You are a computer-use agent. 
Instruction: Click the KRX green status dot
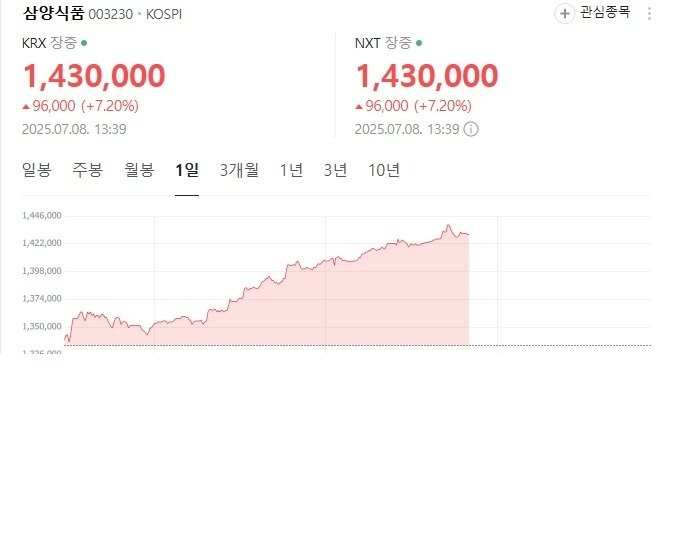[x=84, y=43]
